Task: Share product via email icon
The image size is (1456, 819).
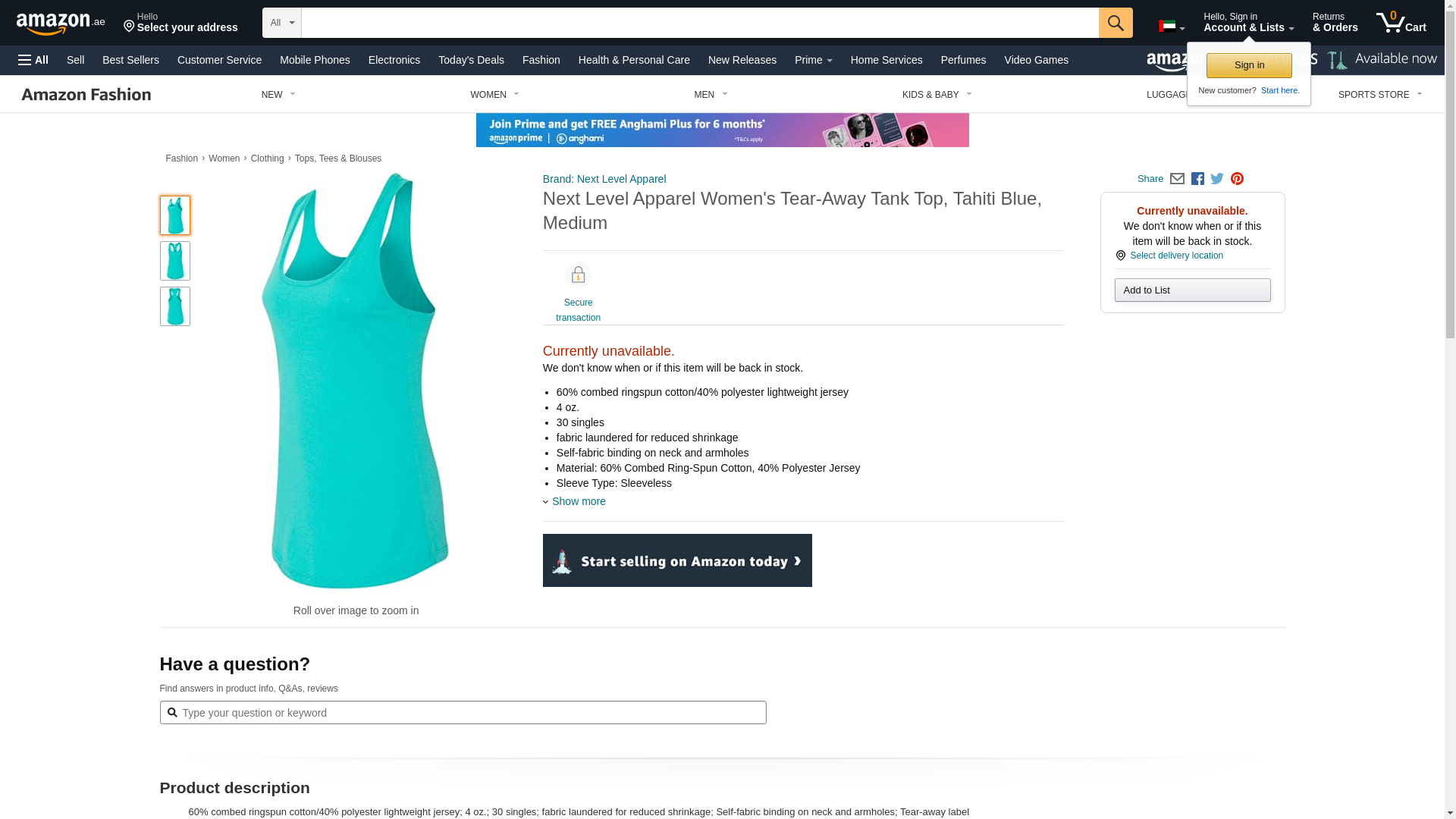Action: point(1177,179)
